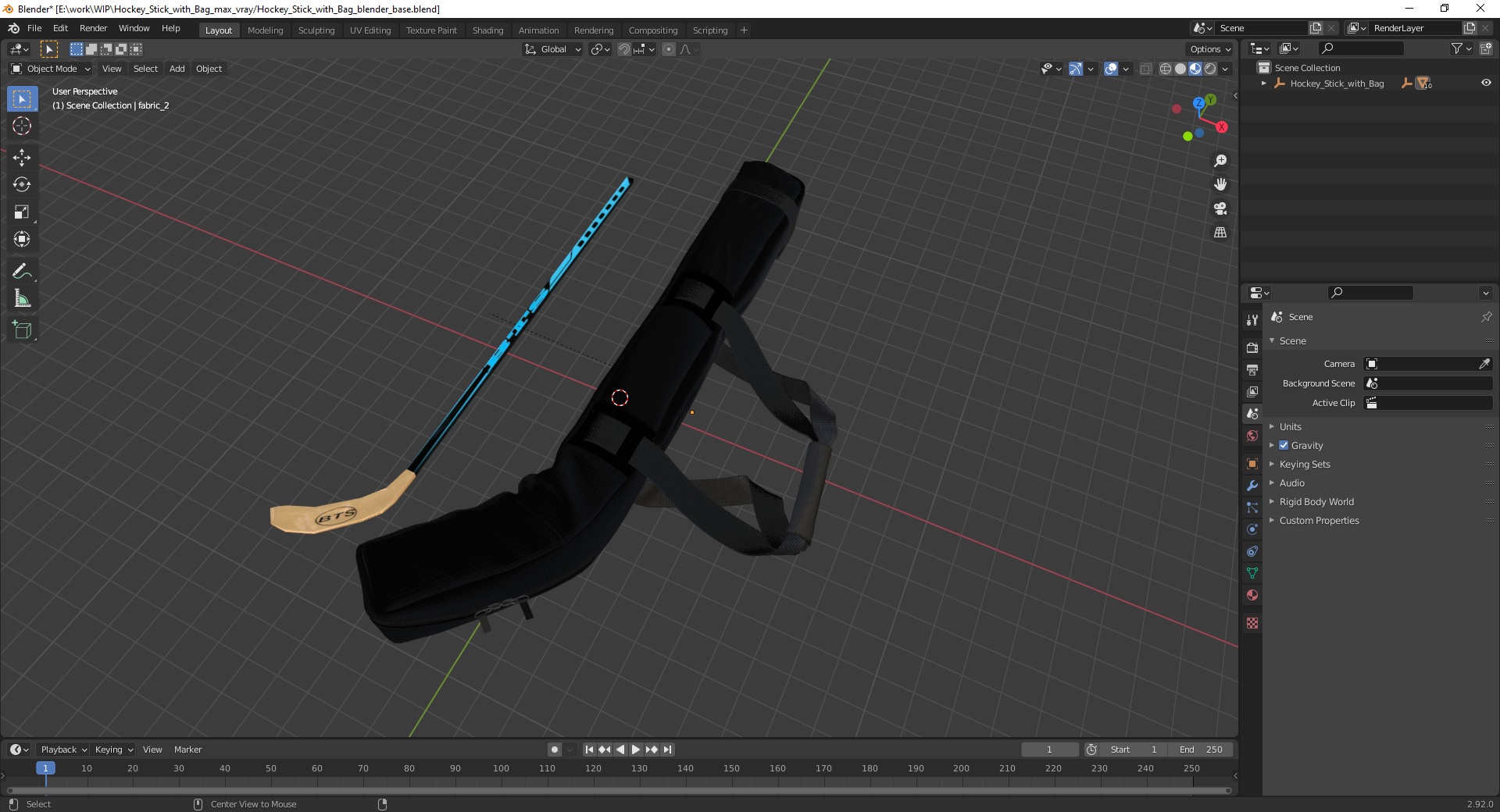Click the Camera object field

(1427, 364)
